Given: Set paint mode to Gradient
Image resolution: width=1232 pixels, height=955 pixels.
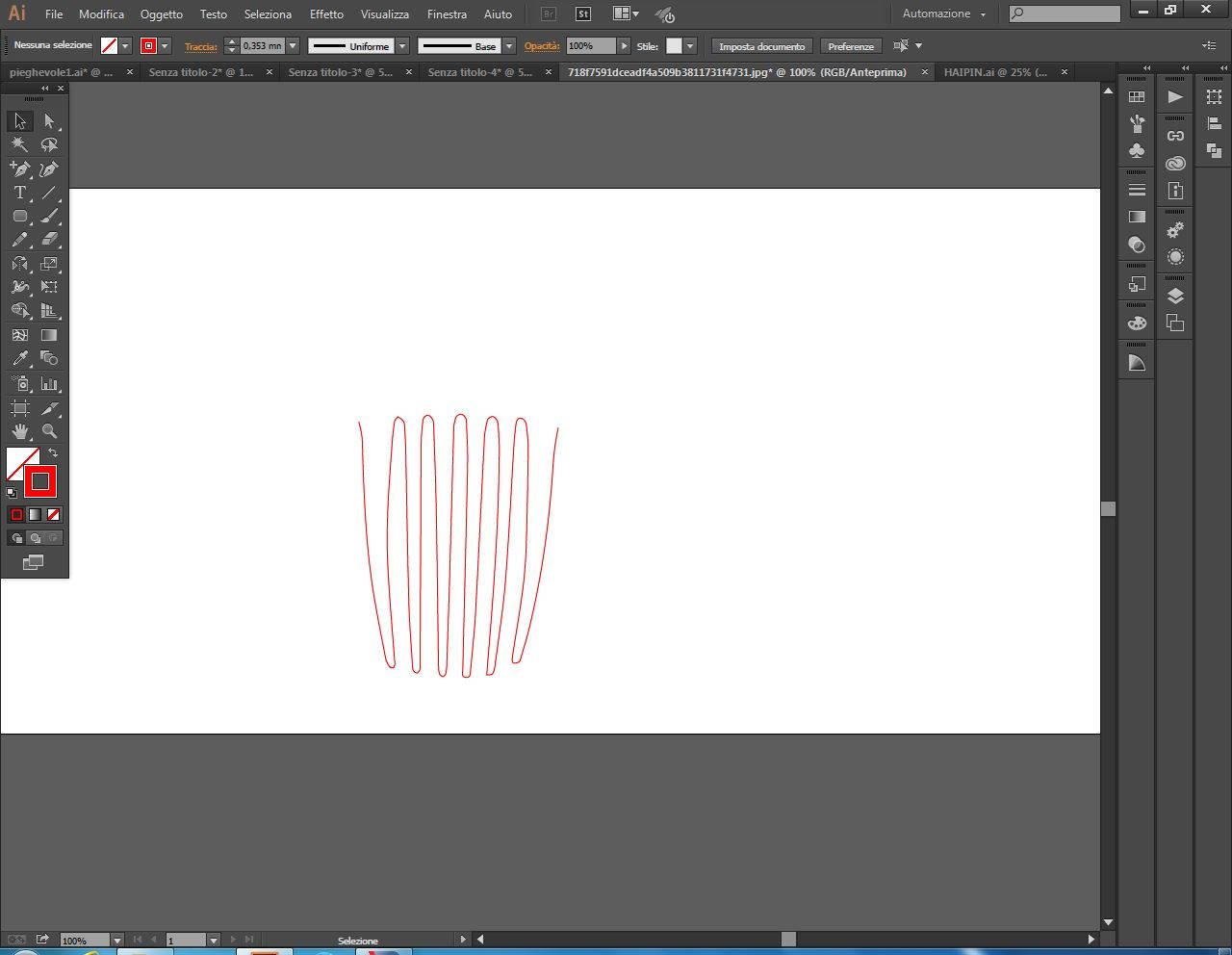Looking at the screenshot, I should [x=35, y=514].
